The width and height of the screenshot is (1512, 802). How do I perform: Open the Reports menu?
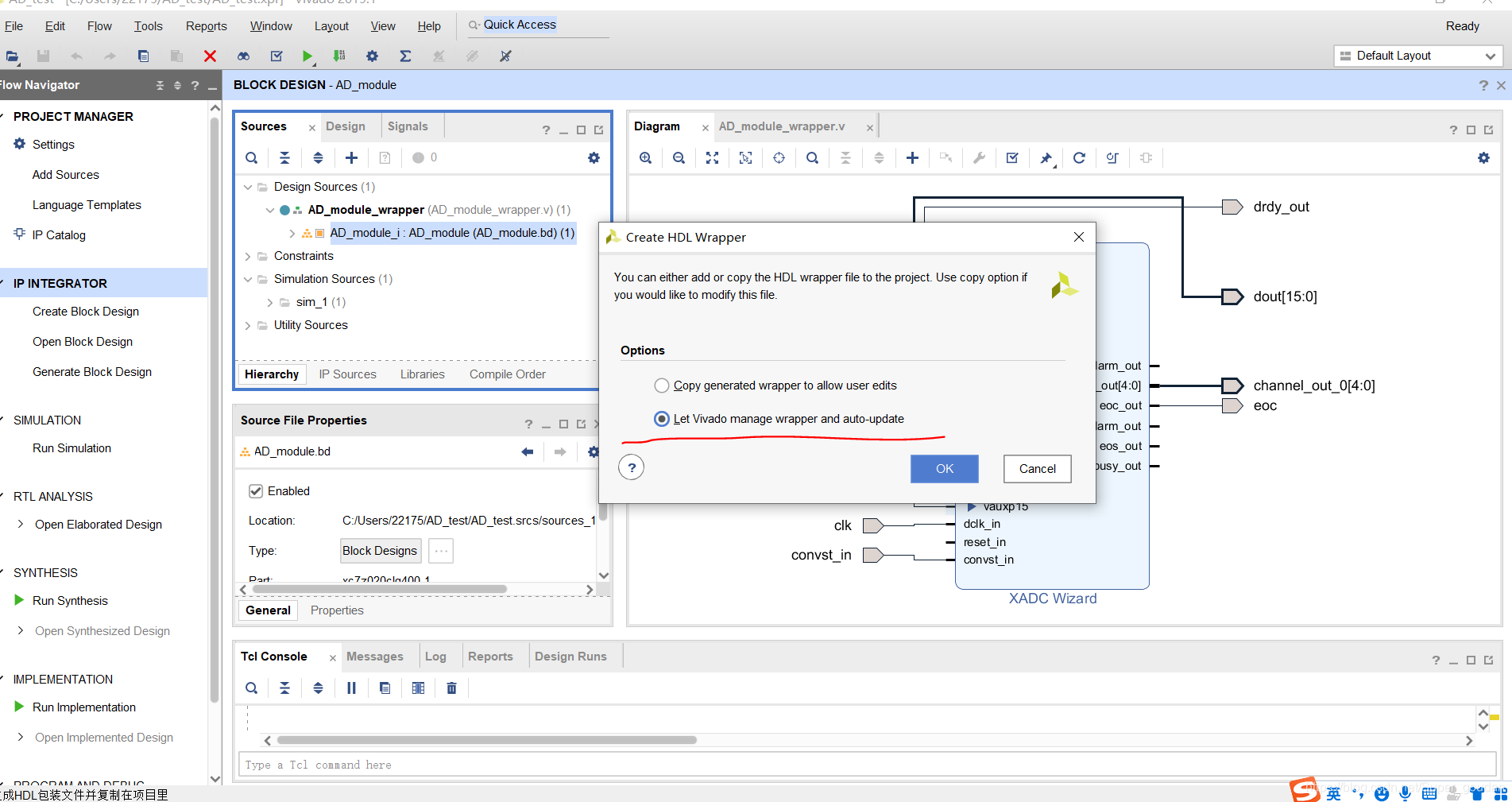pos(207,26)
